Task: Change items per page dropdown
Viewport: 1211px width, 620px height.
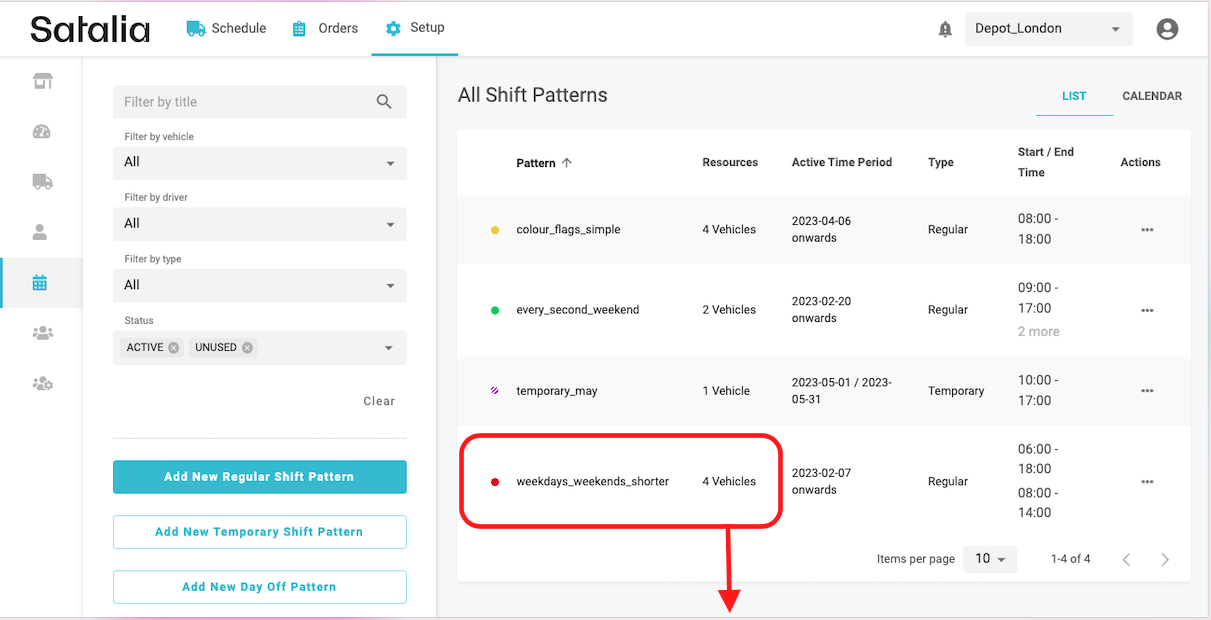Action: (x=989, y=559)
